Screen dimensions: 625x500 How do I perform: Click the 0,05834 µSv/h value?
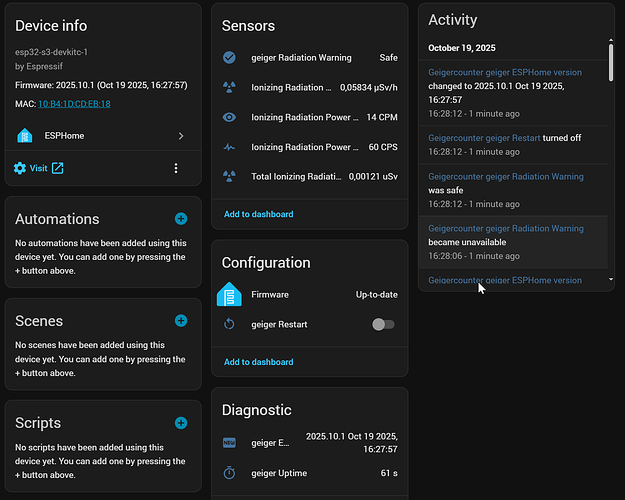point(369,87)
